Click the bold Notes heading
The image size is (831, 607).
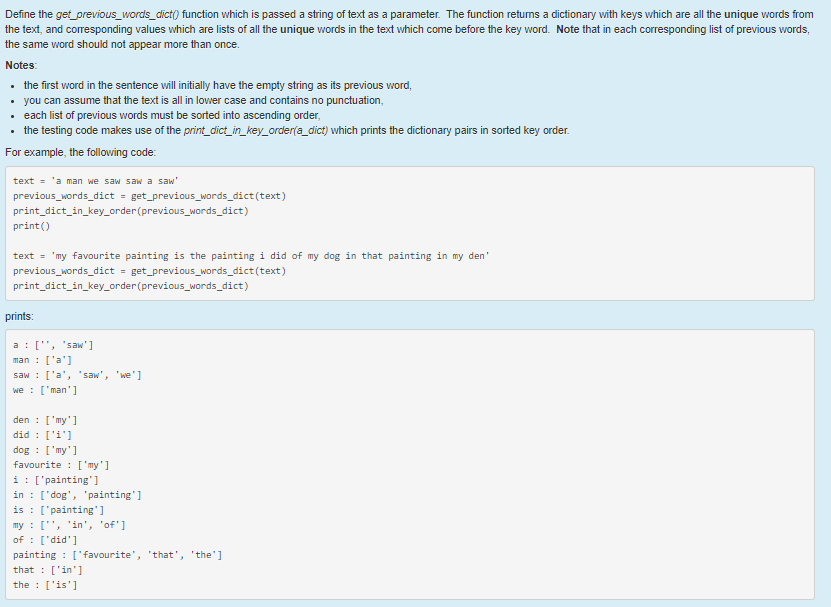(20, 65)
